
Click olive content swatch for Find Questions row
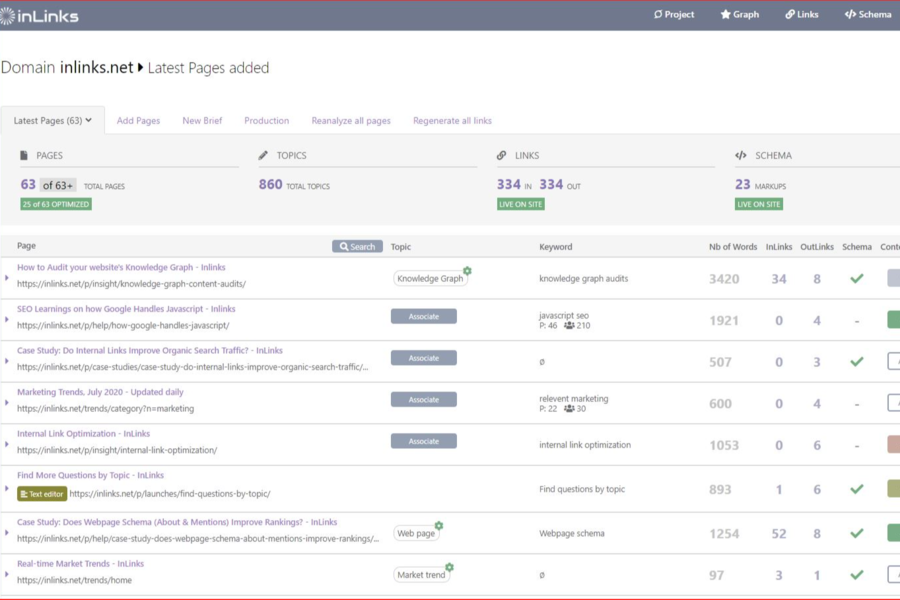coord(894,488)
